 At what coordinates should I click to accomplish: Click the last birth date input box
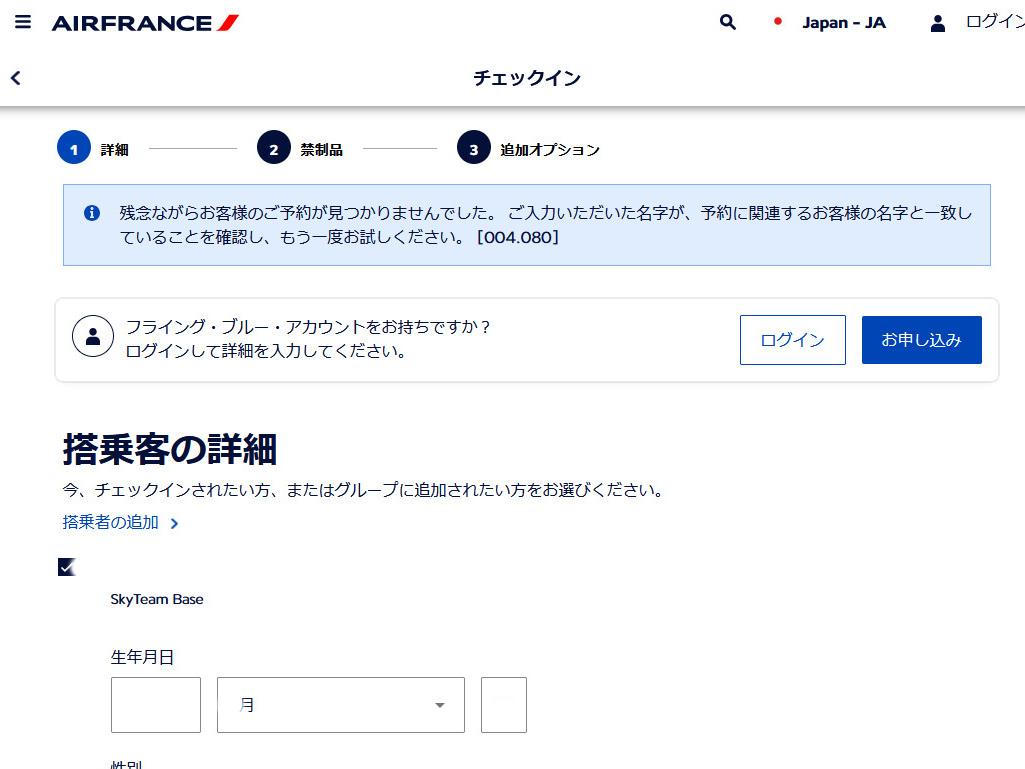tap(504, 705)
